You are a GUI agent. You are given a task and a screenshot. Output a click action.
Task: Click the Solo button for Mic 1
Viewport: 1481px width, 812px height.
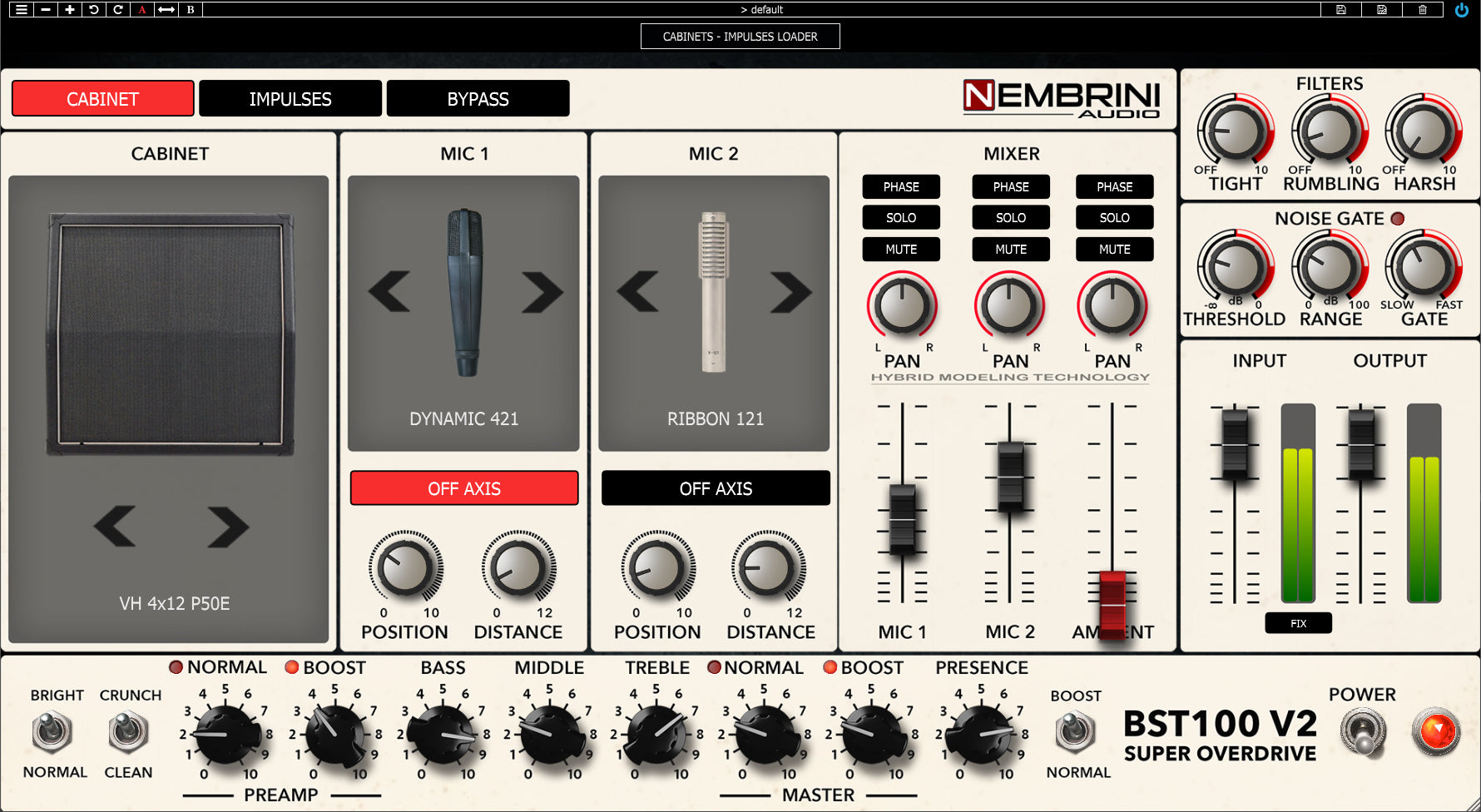point(901,218)
